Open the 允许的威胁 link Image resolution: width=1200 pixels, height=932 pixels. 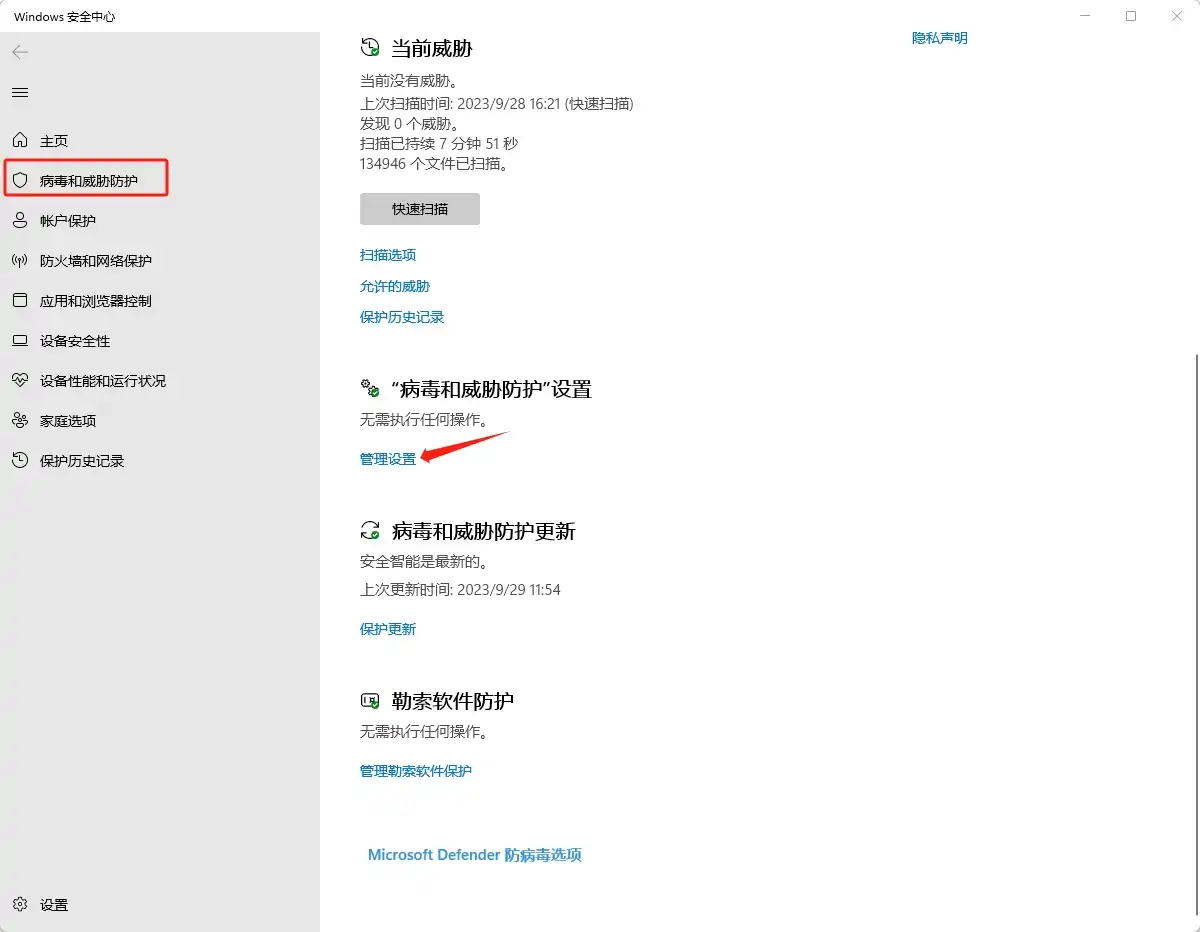click(x=394, y=286)
